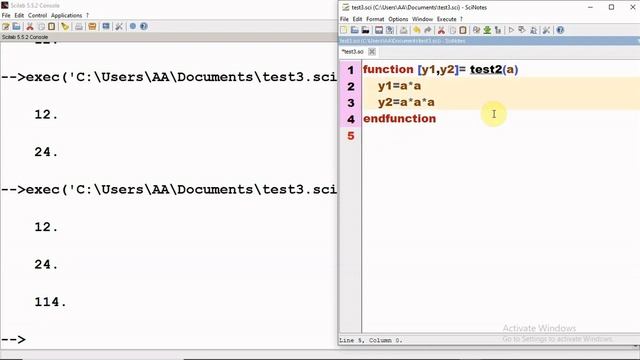Click Cut icon in Scilab console toolbar

30,27
